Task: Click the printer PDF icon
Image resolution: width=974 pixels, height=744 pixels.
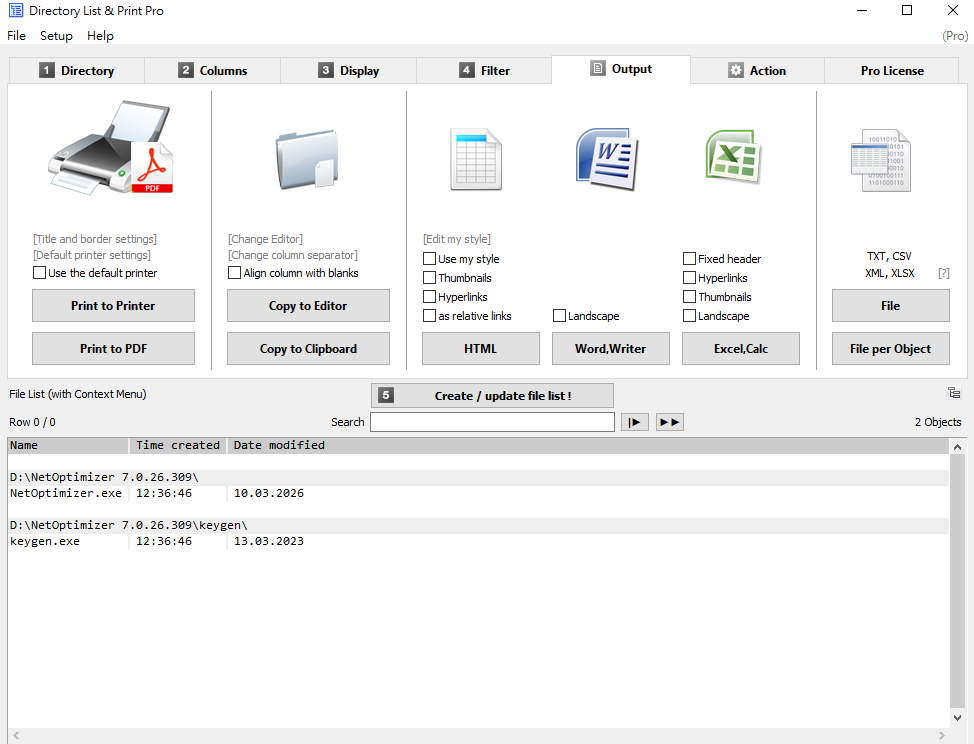Action: coord(112,150)
